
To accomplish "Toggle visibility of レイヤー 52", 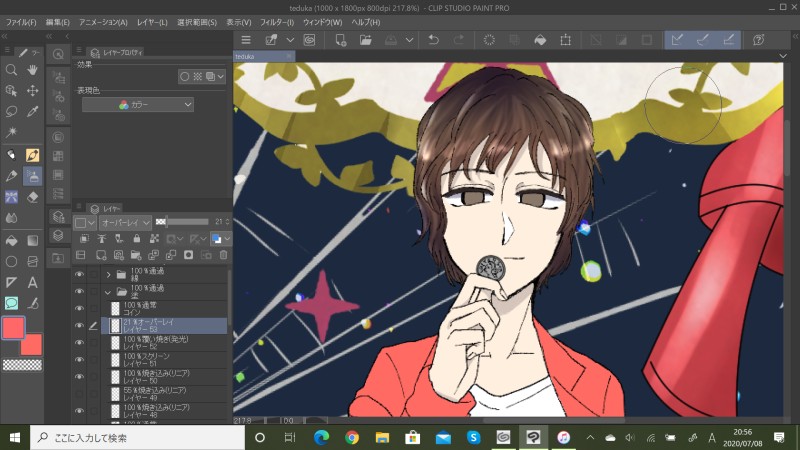I will coord(80,342).
